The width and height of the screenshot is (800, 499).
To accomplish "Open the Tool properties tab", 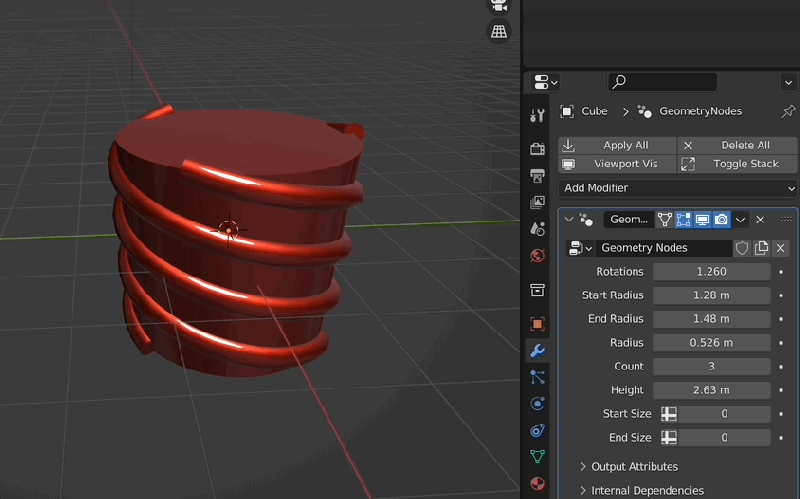I will pyautogui.click(x=537, y=115).
